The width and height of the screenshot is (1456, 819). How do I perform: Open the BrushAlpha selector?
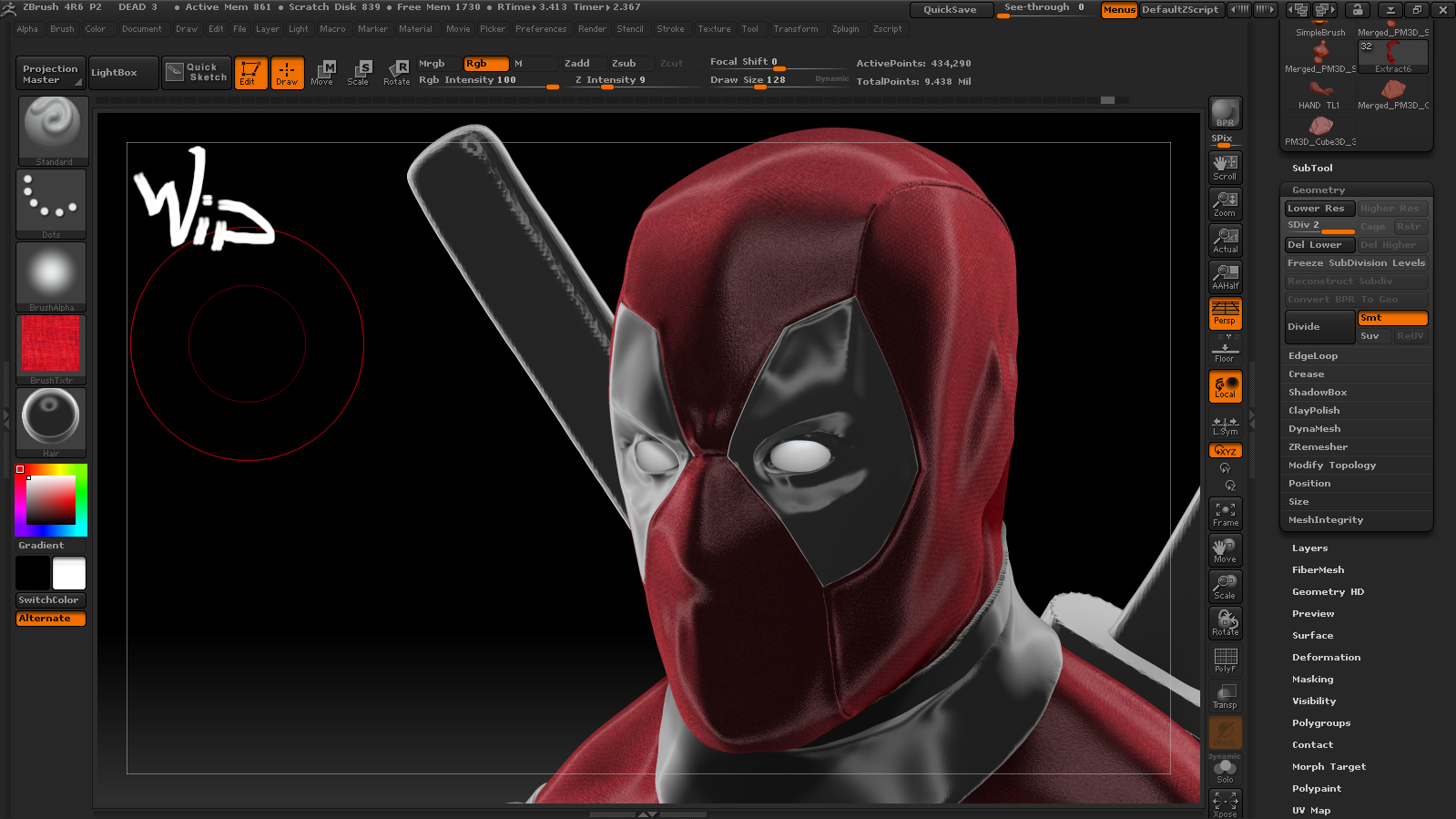51,277
